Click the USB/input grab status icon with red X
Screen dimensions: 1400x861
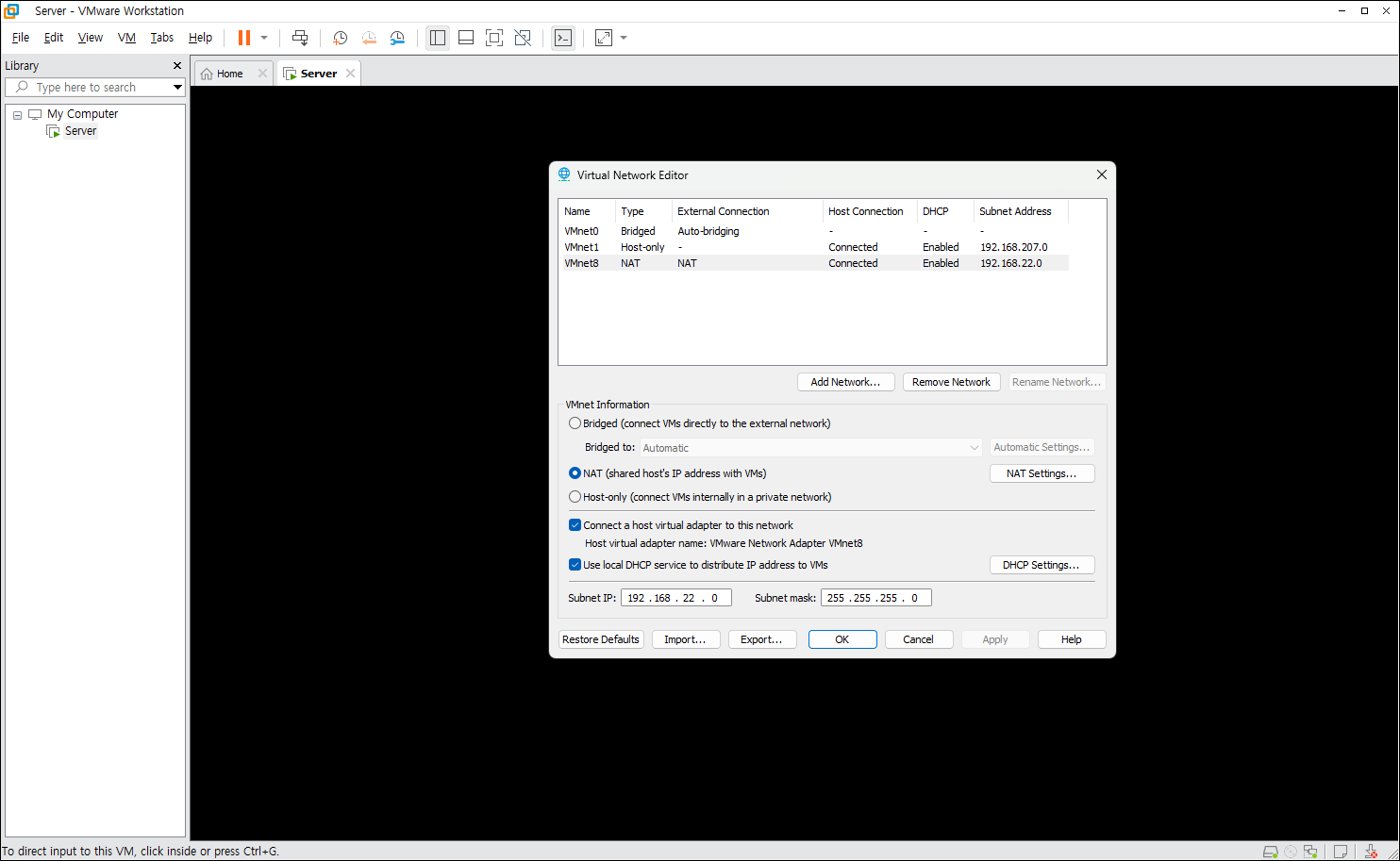[1371, 851]
